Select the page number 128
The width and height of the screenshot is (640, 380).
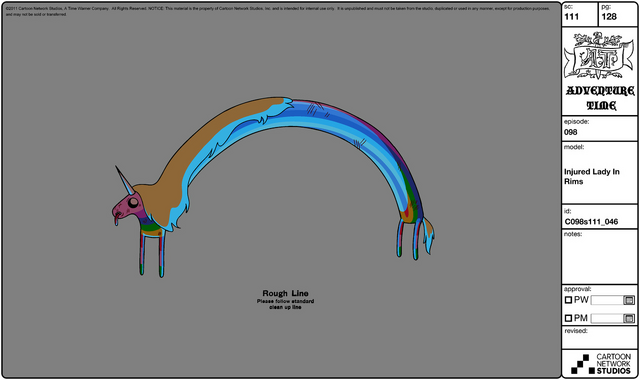(609, 17)
